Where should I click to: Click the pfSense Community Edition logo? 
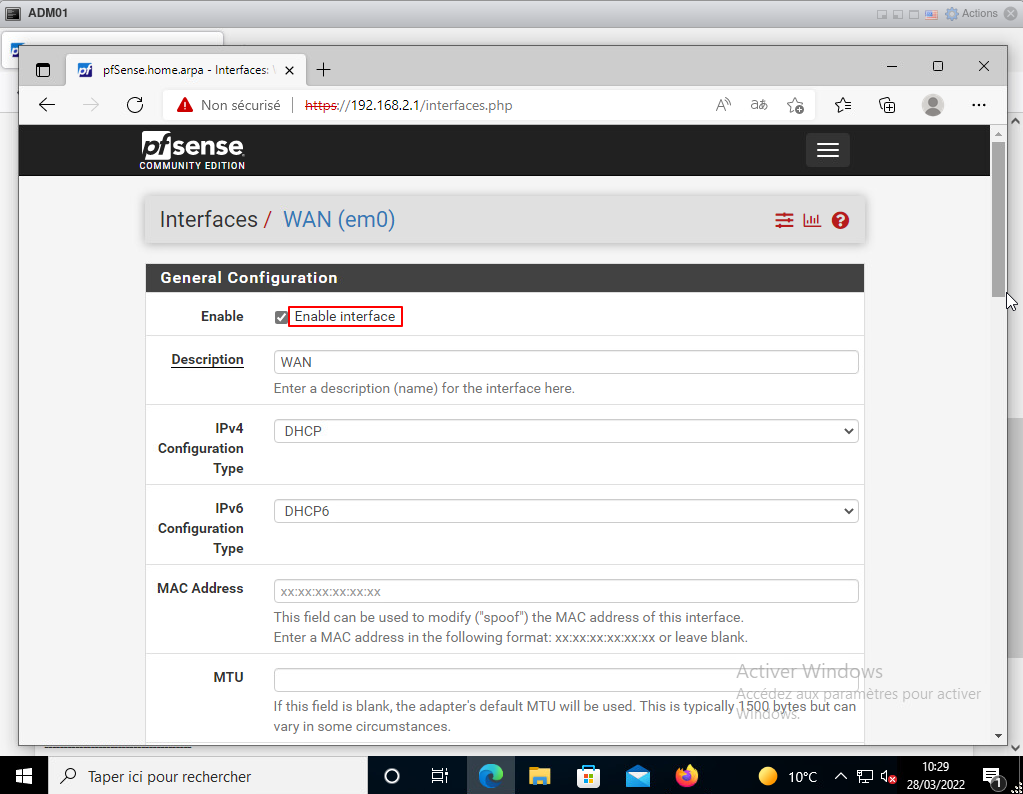[192, 150]
